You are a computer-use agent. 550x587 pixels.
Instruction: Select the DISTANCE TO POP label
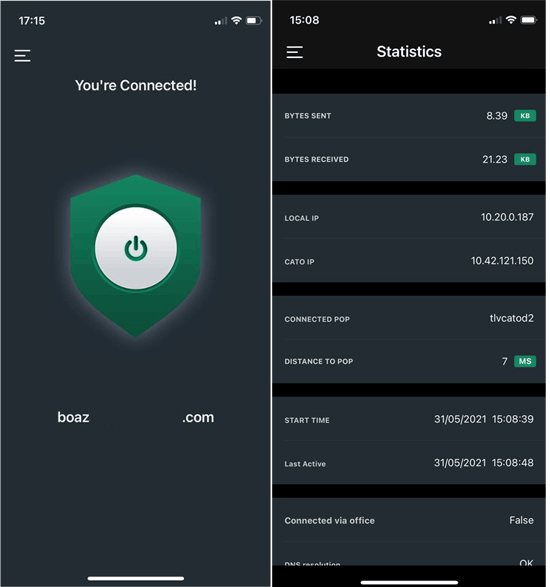point(319,362)
